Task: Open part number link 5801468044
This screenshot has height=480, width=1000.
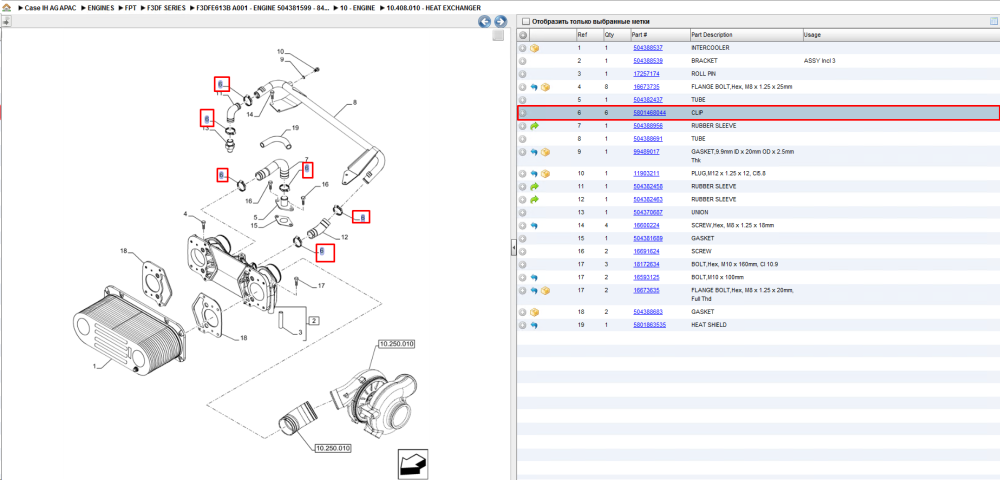Action: (649, 113)
